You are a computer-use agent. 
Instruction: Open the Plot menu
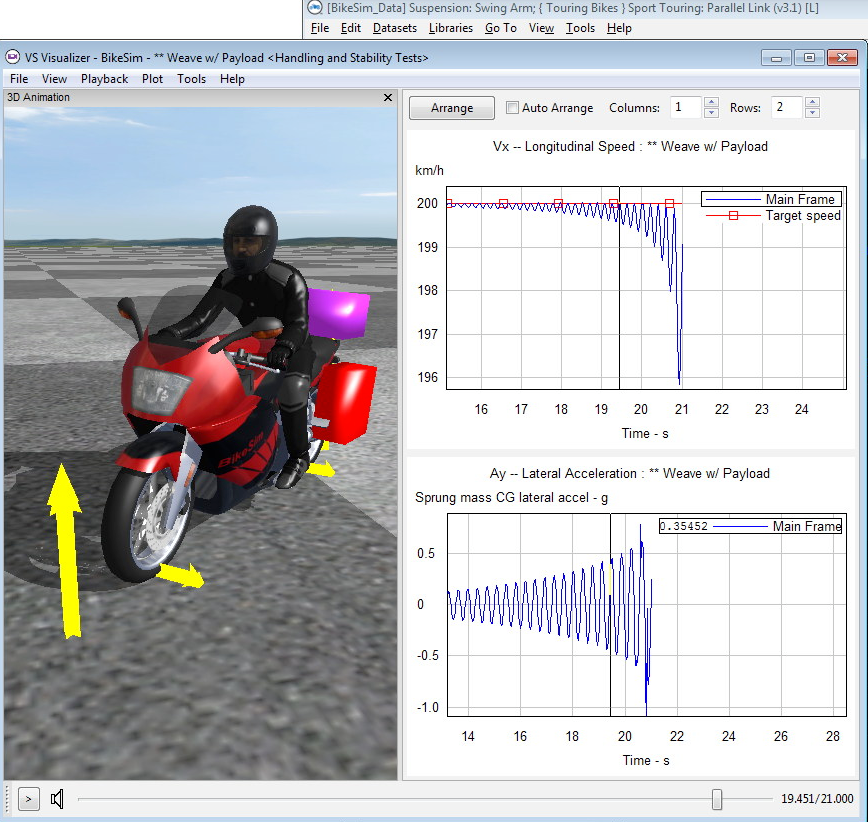(152, 79)
